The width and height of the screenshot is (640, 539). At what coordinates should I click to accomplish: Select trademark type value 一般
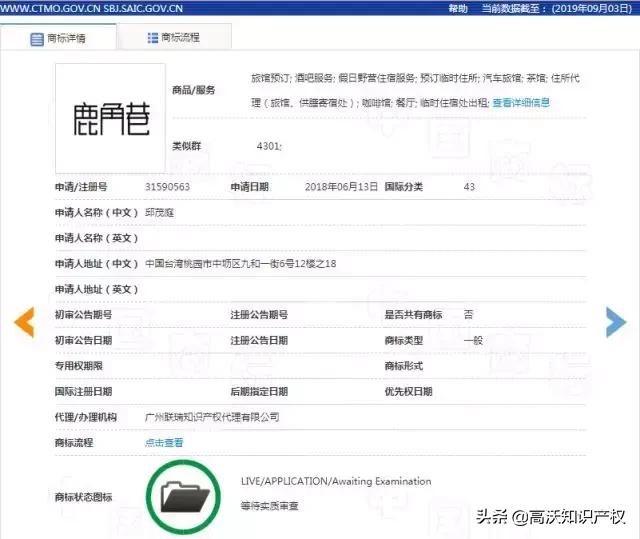pyautogui.click(x=473, y=340)
